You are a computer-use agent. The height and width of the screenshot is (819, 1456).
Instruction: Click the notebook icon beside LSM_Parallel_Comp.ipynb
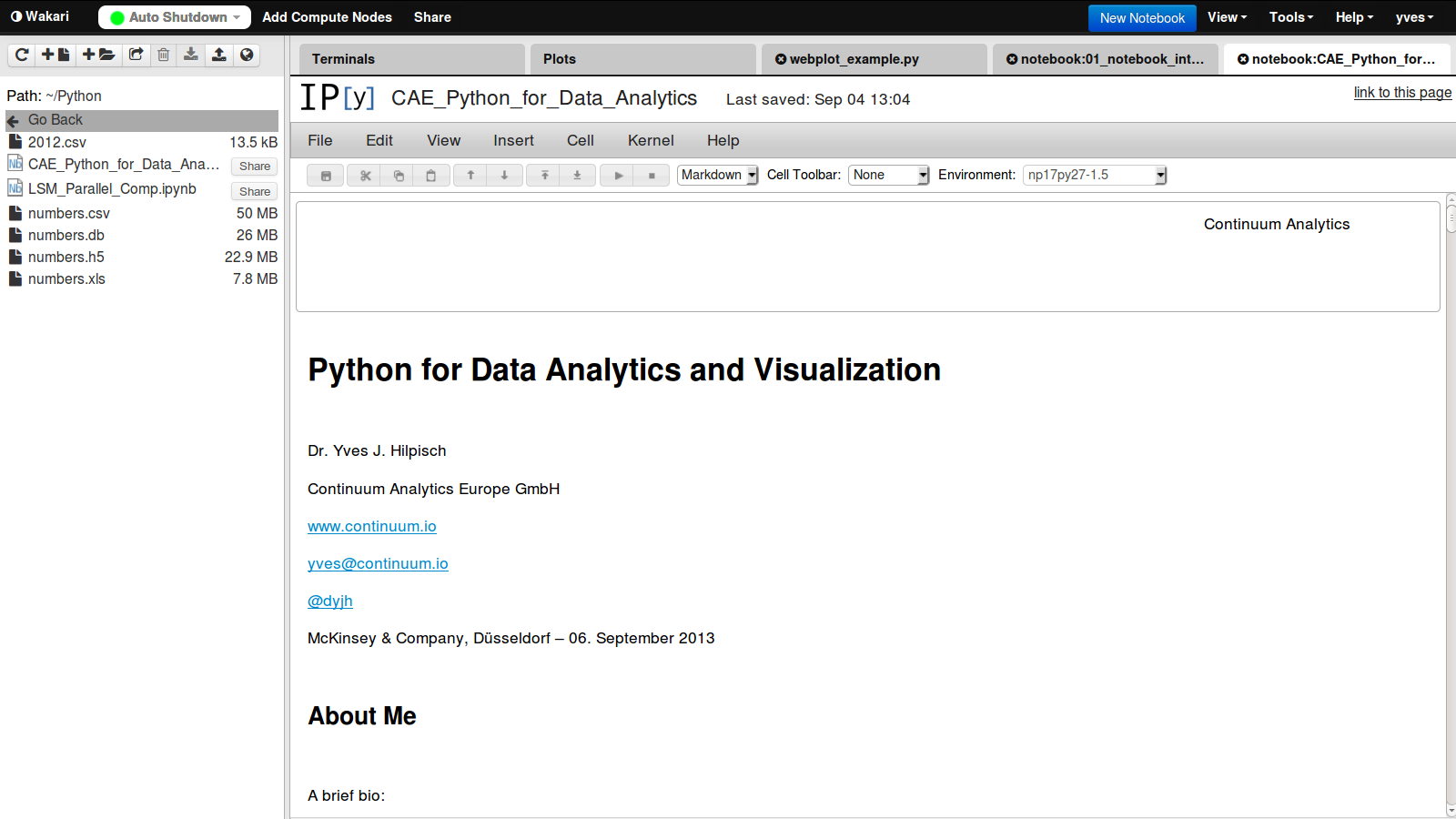15,188
